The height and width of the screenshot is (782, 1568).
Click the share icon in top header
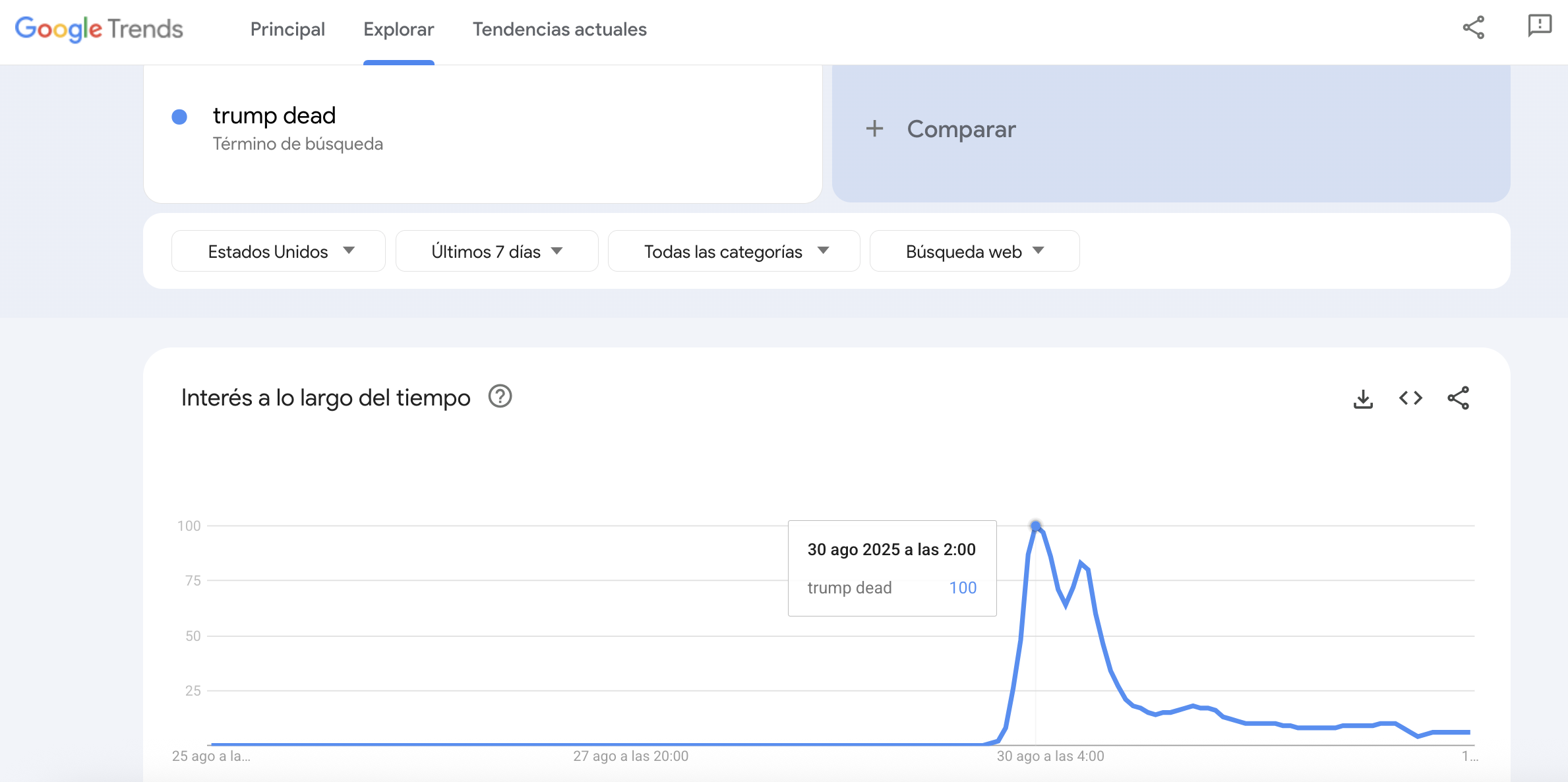click(x=1473, y=28)
